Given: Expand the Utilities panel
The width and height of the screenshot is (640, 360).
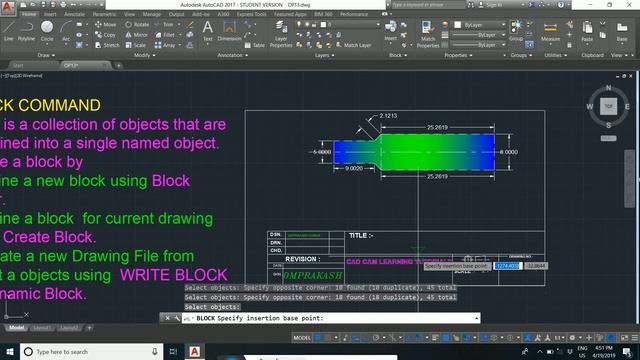Looking at the screenshot, I should point(556,55).
